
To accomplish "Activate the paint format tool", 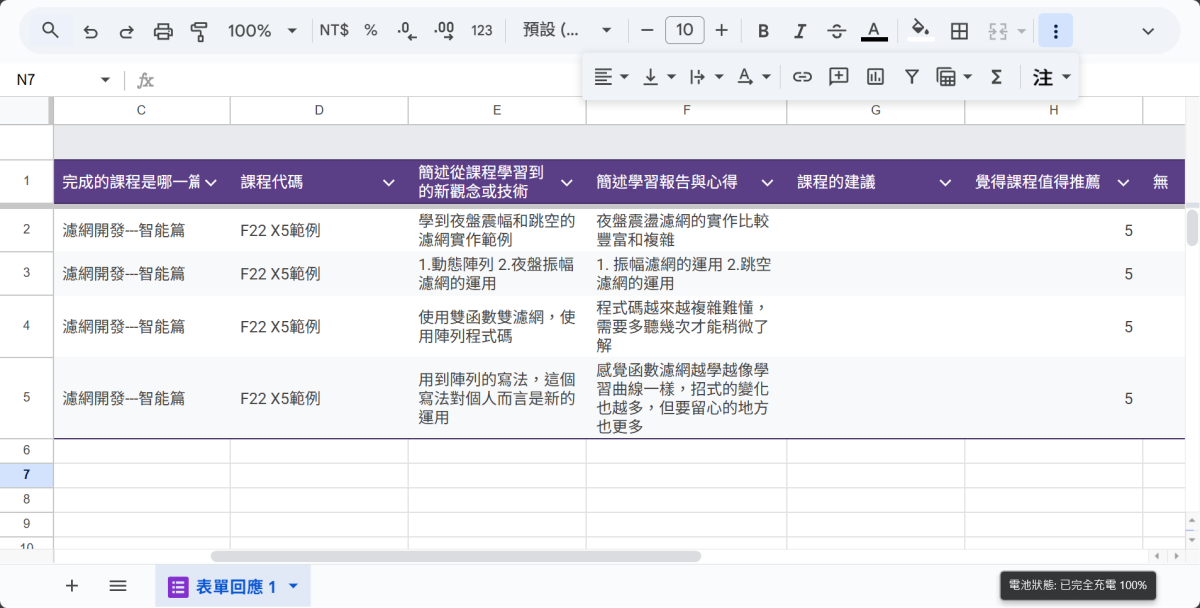I will pos(199,31).
